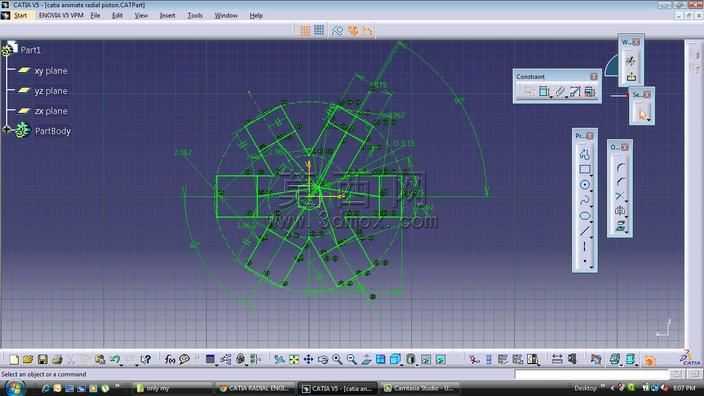Image resolution: width=704 pixels, height=396 pixels.
Task: Select the Rotate view tool
Action: 323,359
